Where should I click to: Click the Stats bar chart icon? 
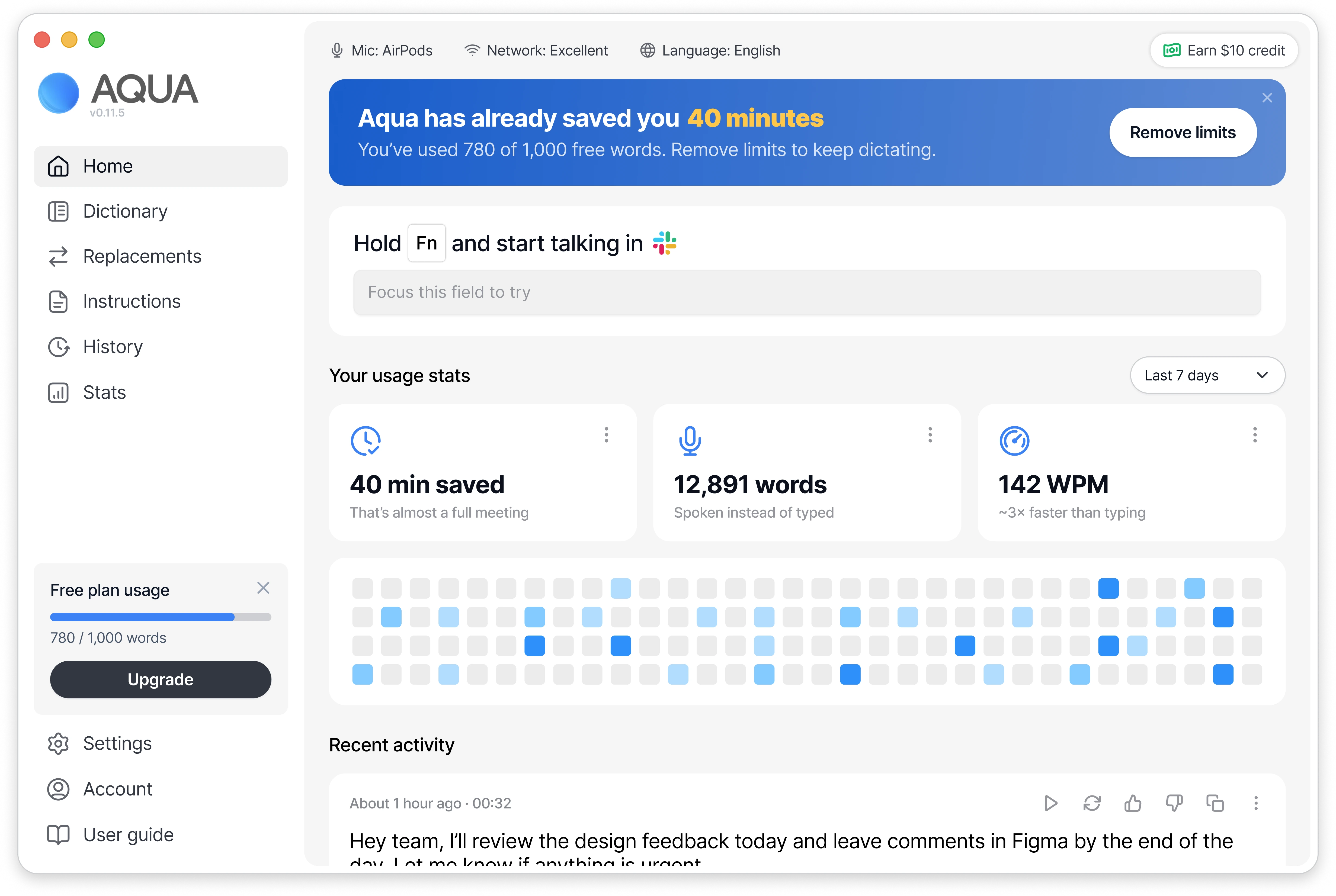click(58, 392)
